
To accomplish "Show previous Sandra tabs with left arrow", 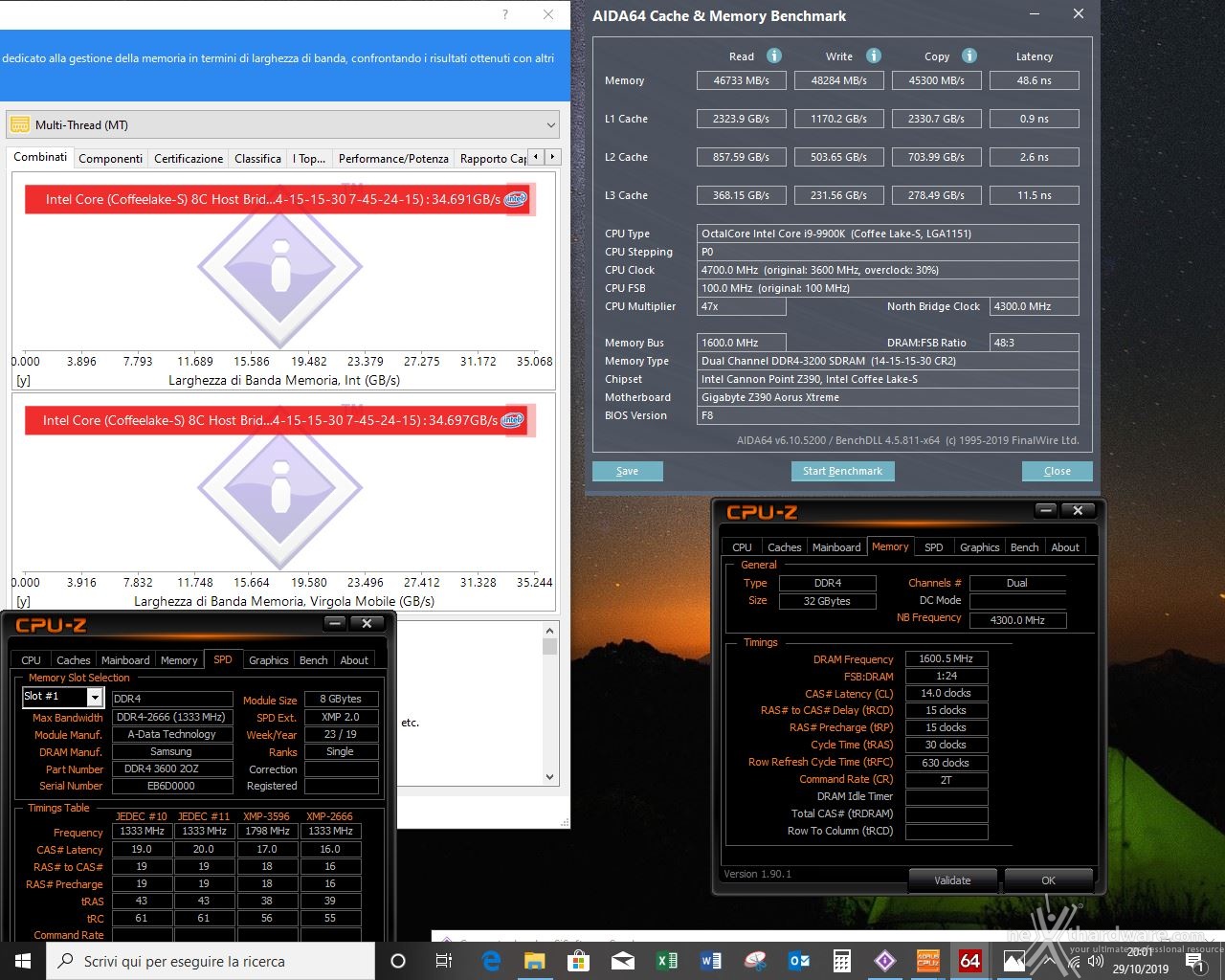I will pyautogui.click(x=537, y=157).
